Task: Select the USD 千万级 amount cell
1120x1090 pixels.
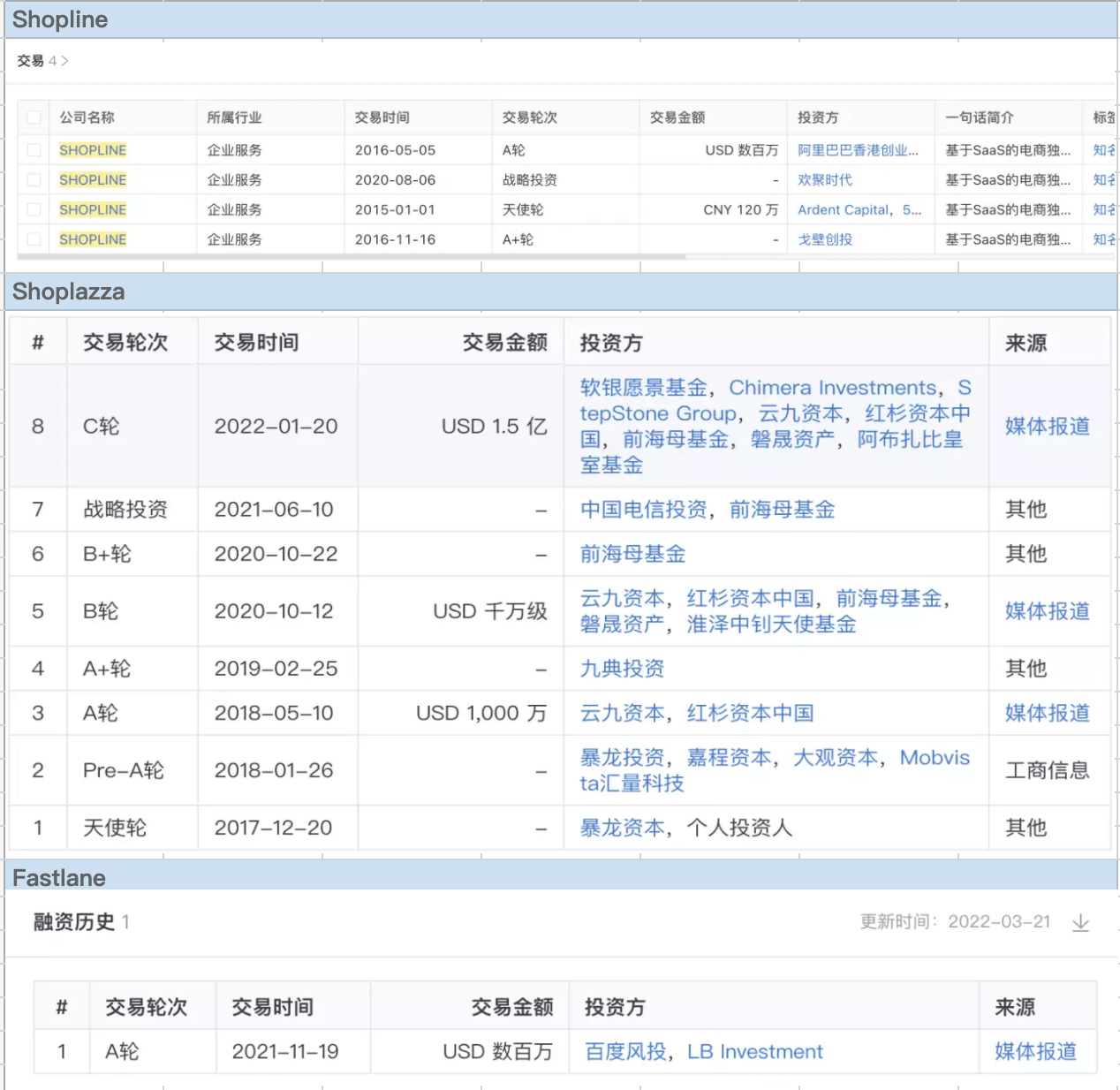Action: click(x=490, y=611)
